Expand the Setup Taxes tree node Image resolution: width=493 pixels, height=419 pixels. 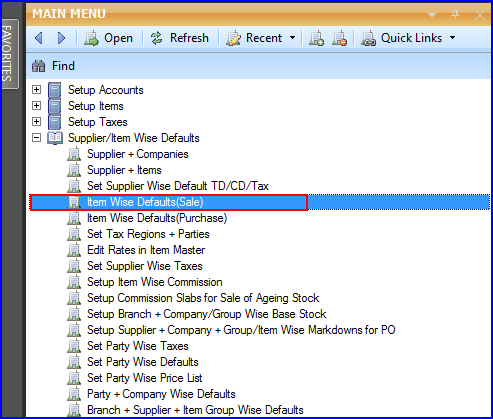[36, 122]
